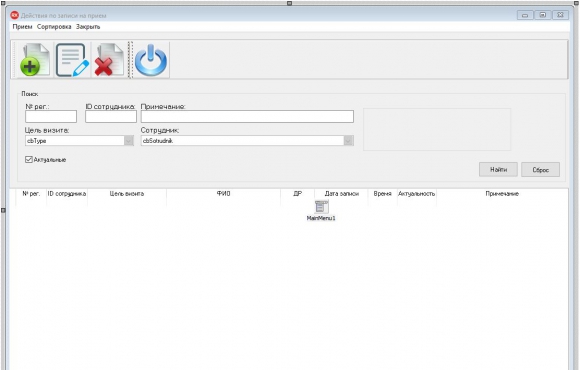The image size is (580, 370).
Task: Click the Актуальность column header
Action: pyautogui.click(x=417, y=194)
